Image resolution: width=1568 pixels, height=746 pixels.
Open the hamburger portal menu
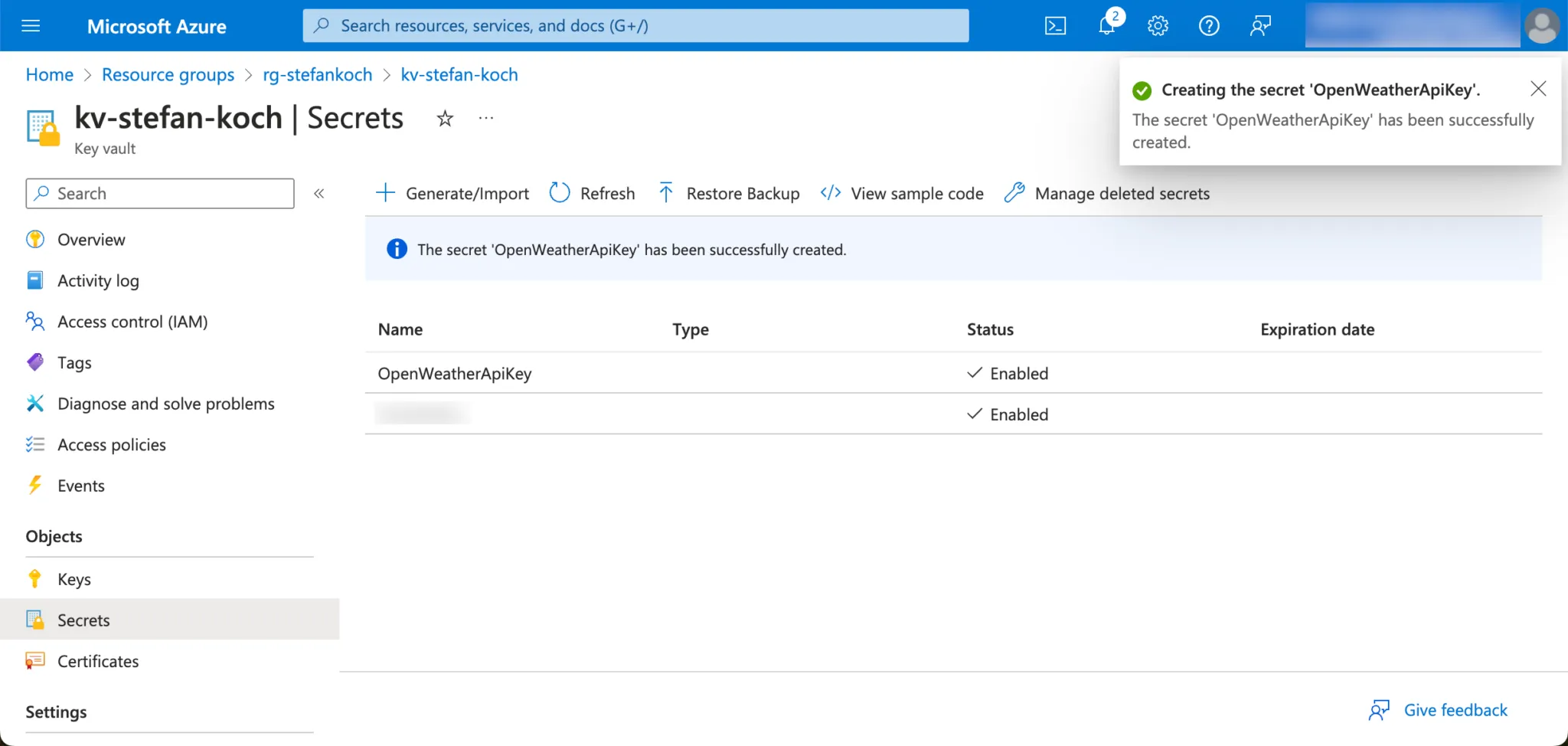click(x=31, y=26)
